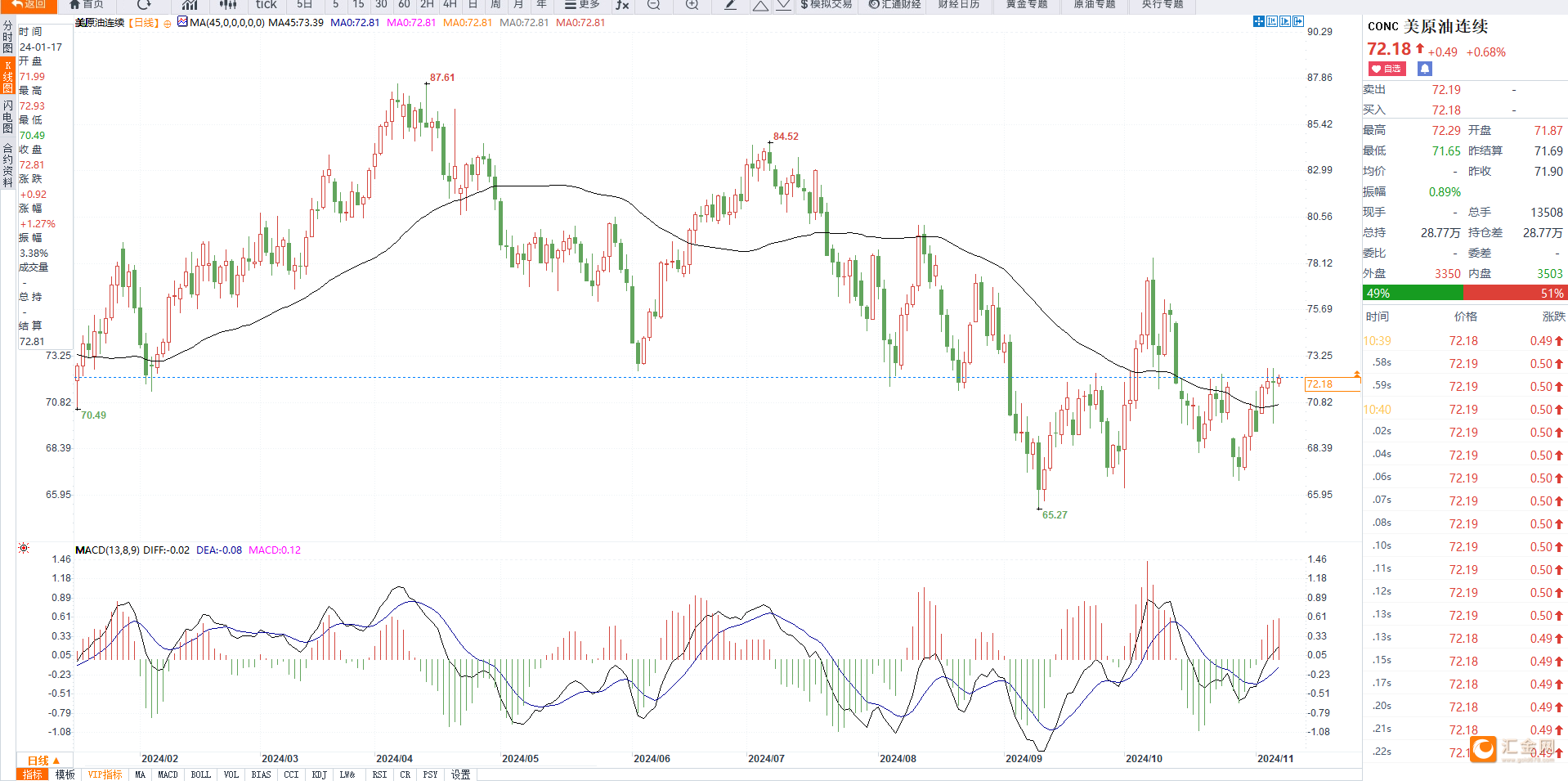Click the MACD settings sun icon
The height and width of the screenshot is (781, 1568).
(24, 548)
